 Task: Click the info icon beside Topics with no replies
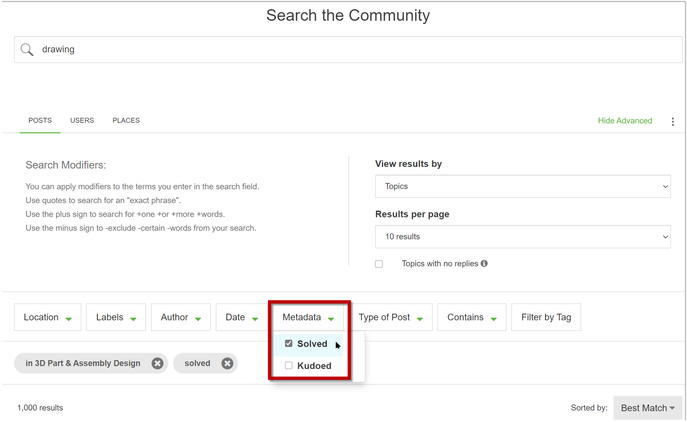pos(484,264)
